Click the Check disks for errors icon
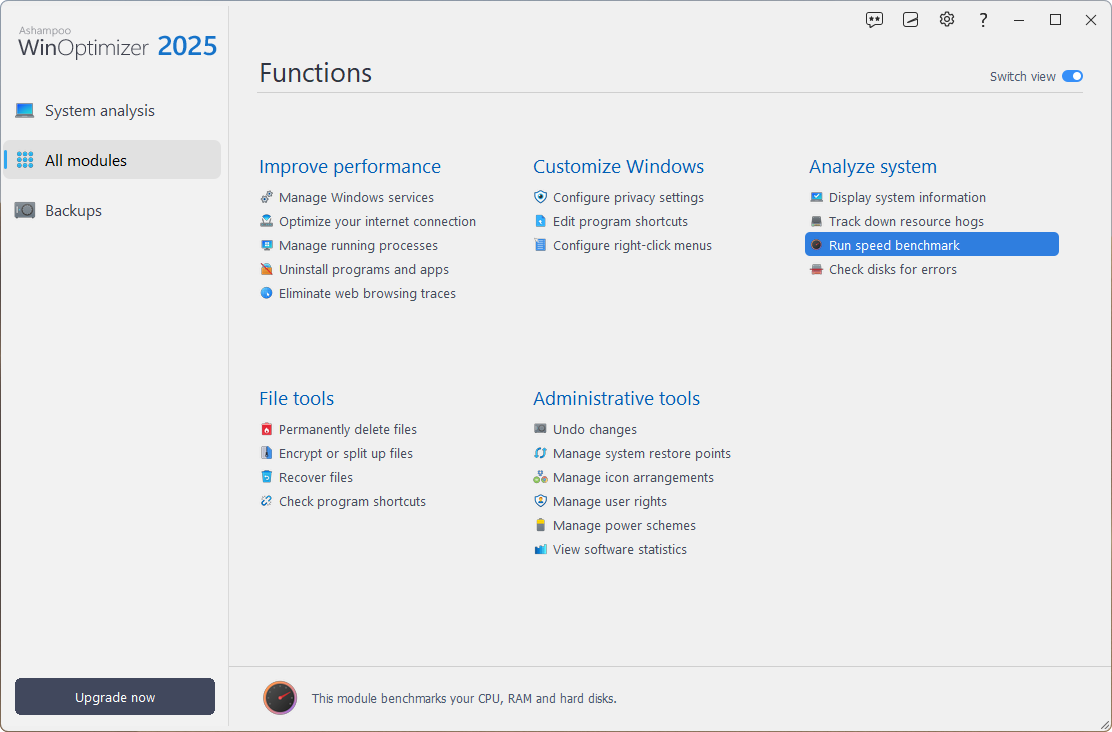Image resolution: width=1112 pixels, height=732 pixels. click(817, 270)
